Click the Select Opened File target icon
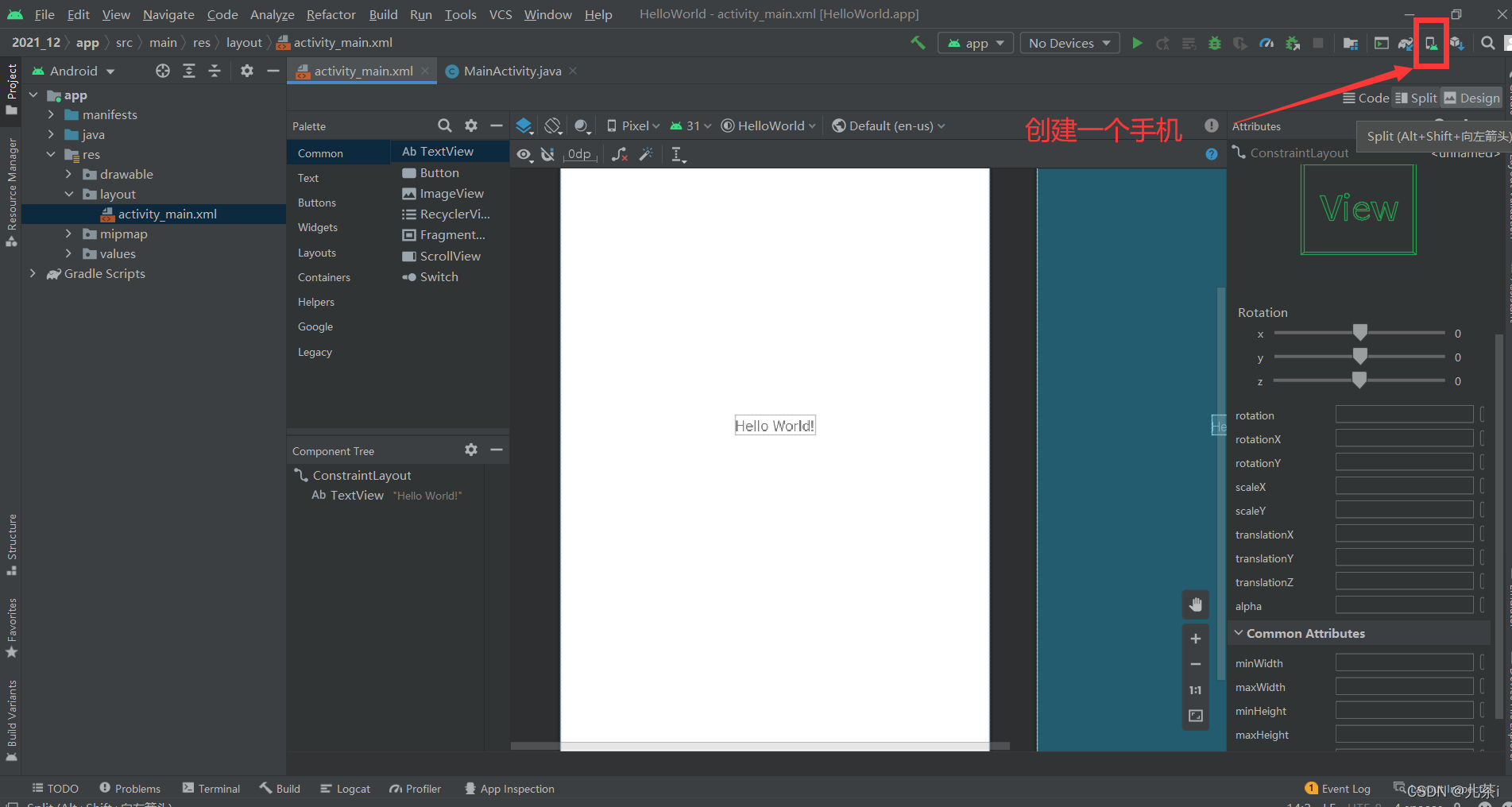 click(163, 71)
